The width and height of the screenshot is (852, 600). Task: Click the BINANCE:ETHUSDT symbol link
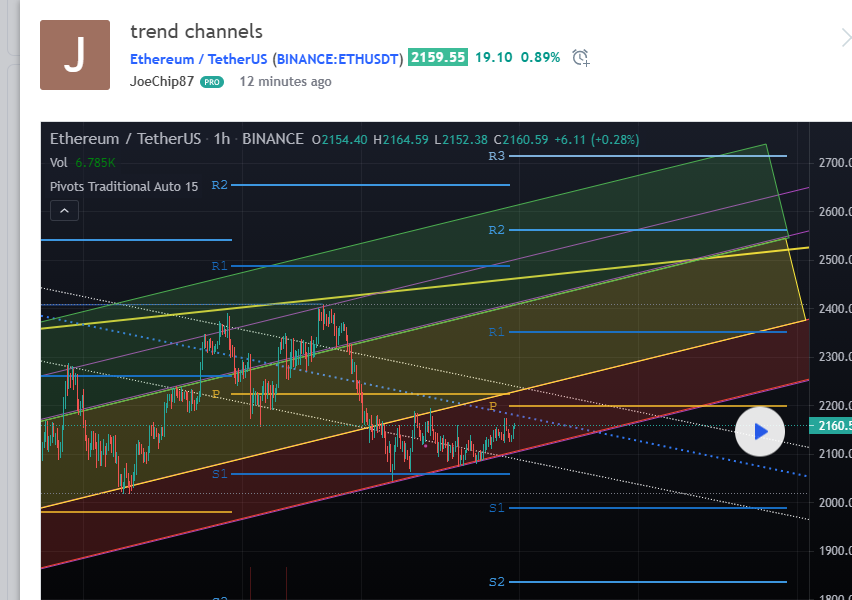(x=338, y=58)
